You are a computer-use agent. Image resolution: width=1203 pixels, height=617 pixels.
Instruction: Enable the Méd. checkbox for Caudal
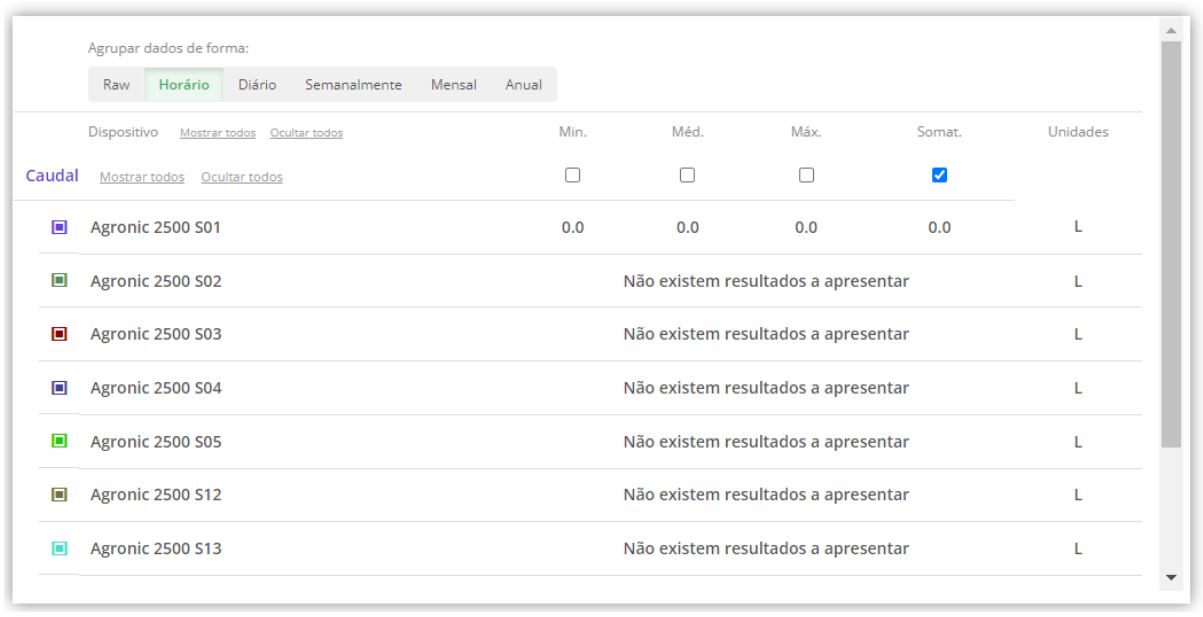(x=687, y=175)
